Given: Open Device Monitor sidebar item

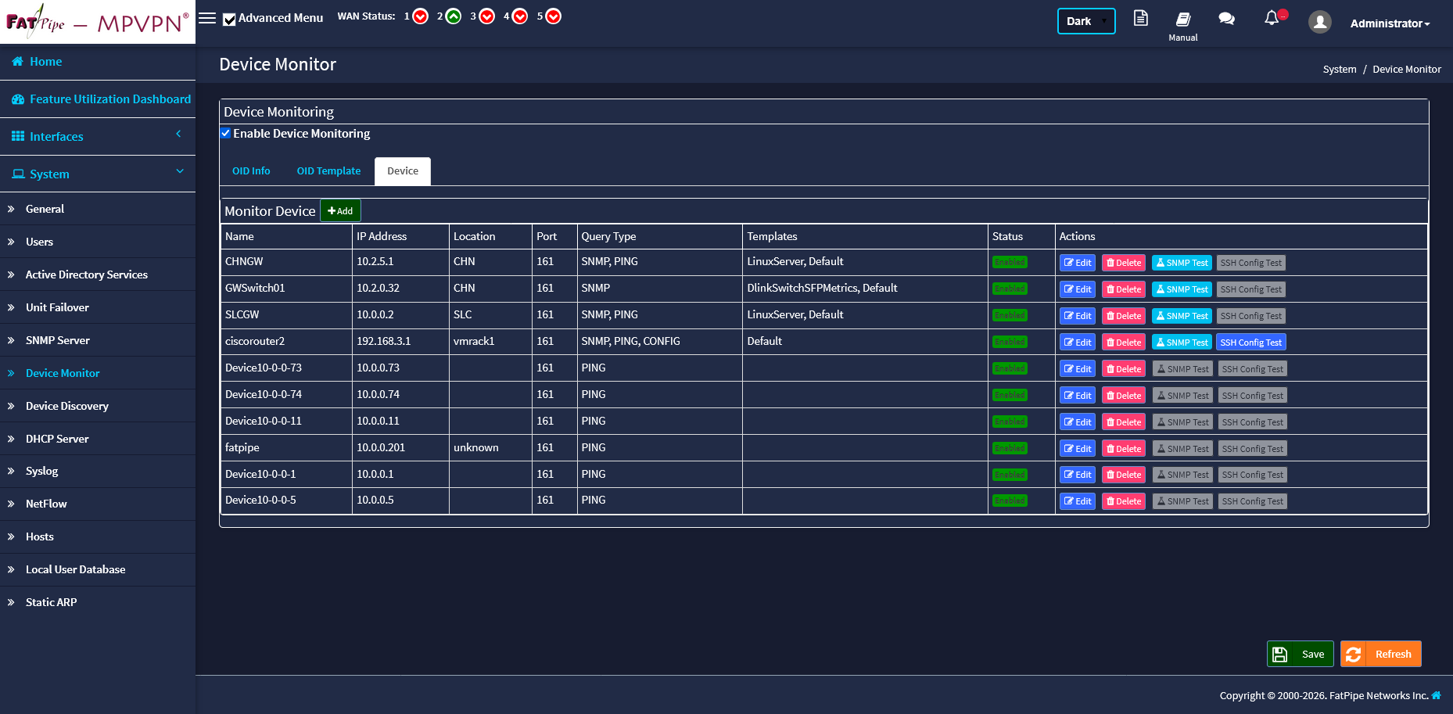Looking at the screenshot, I should (97, 373).
